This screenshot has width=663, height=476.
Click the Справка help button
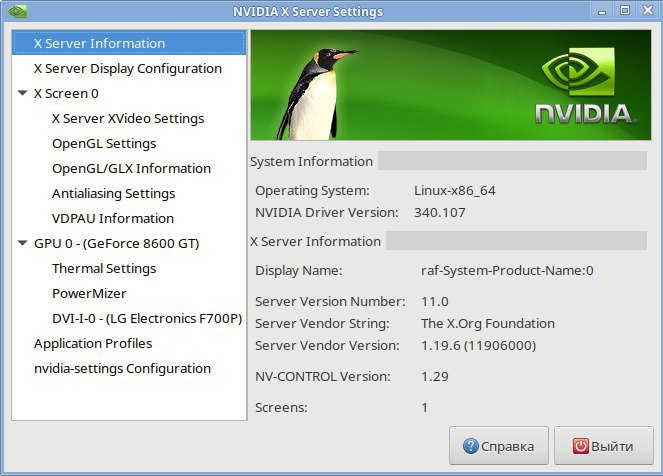[499, 446]
